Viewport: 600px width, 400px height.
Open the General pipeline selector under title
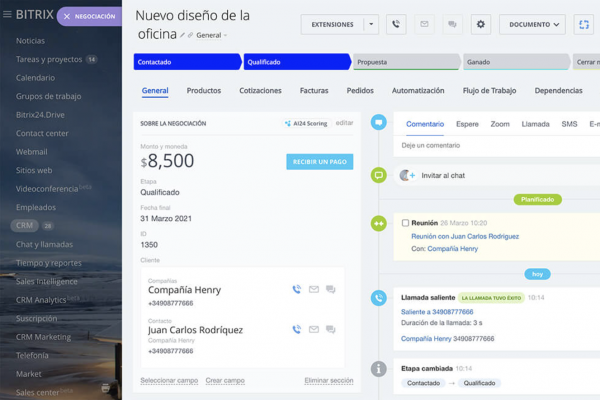pyautogui.click(x=210, y=35)
